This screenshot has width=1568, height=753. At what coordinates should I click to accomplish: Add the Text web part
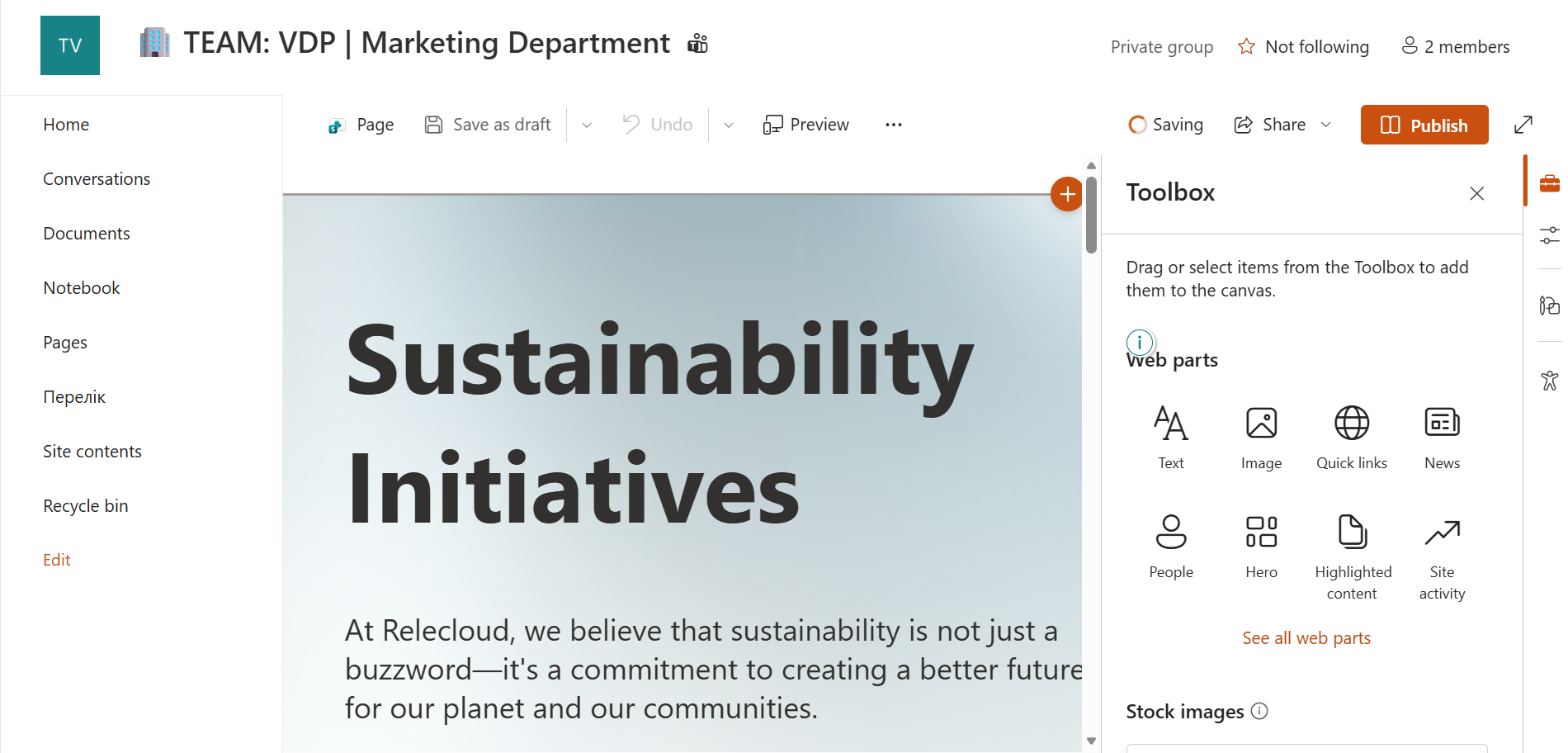pos(1170,438)
